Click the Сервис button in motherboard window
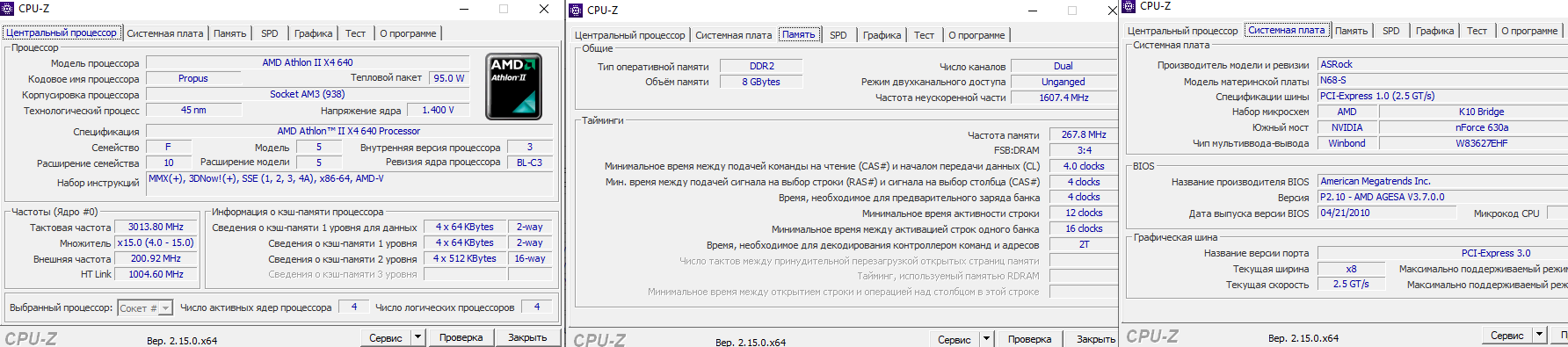 [x=1507, y=335]
